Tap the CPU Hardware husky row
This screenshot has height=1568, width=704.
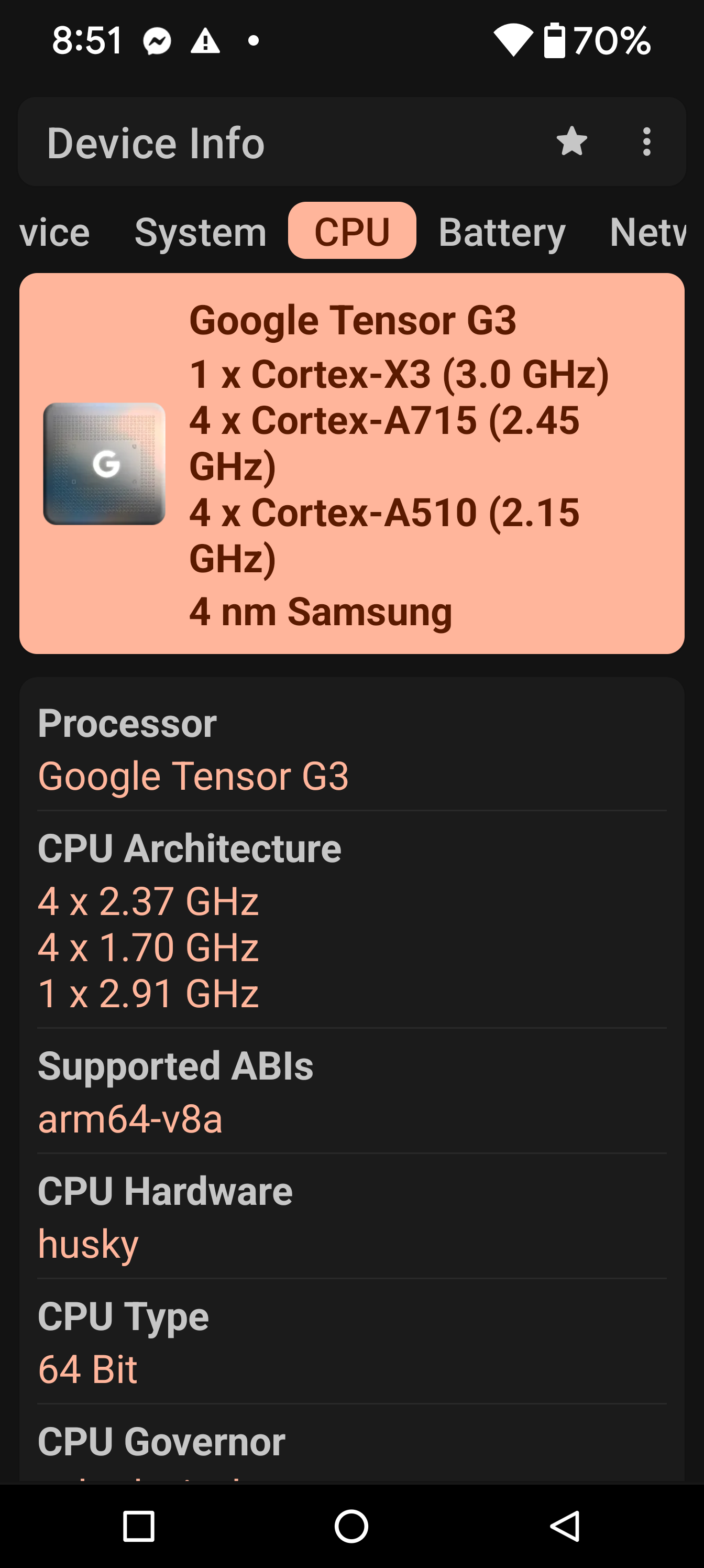click(351, 1217)
